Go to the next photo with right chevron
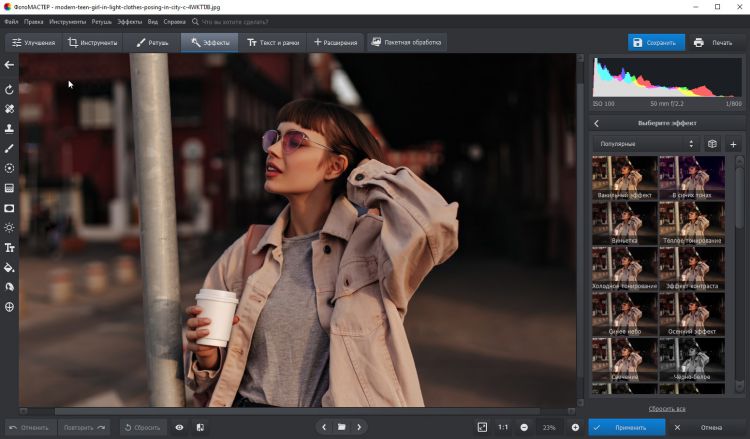750x439 pixels. [360, 427]
